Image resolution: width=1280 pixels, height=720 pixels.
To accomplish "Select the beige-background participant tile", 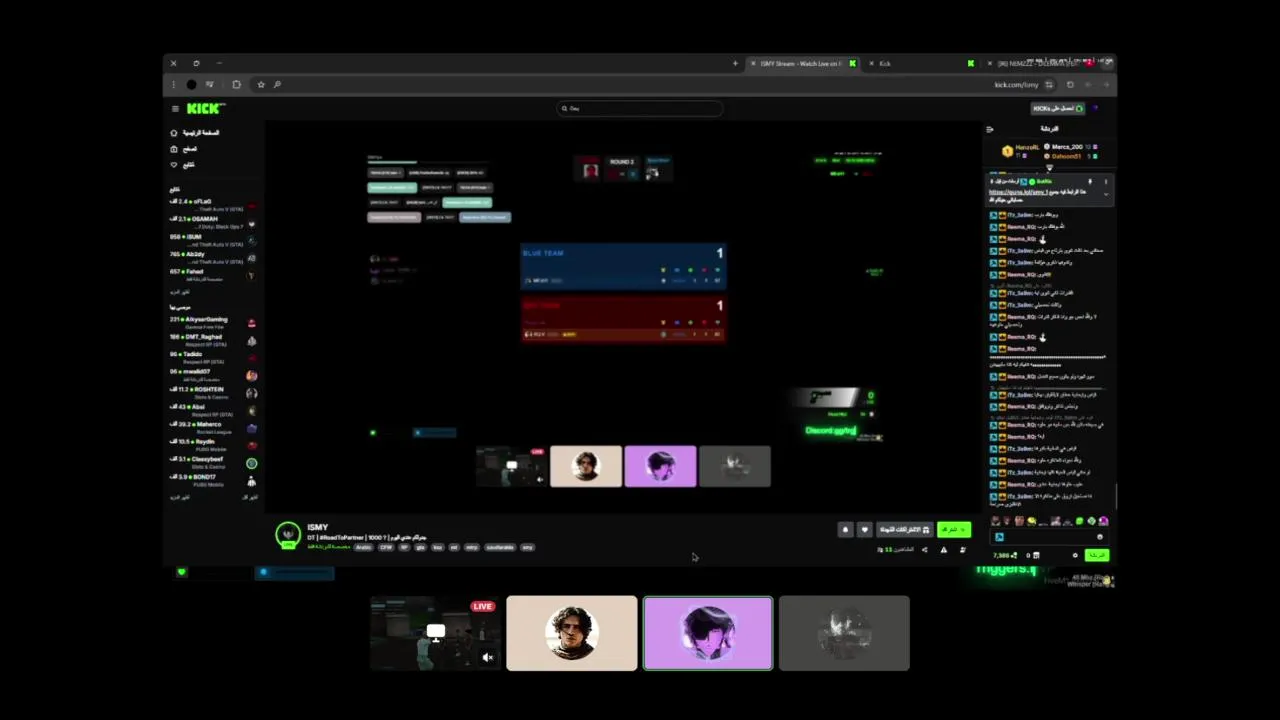I will (x=571, y=633).
